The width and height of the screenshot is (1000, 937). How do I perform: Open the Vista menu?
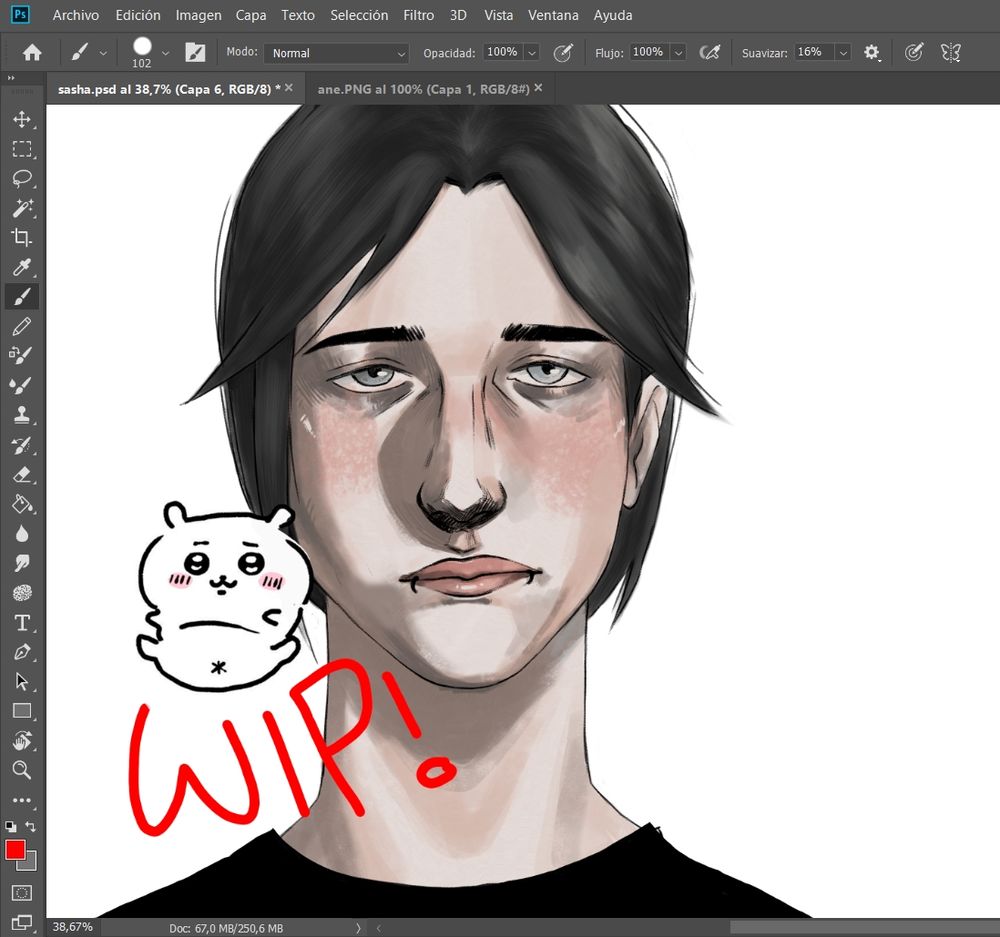(x=498, y=15)
